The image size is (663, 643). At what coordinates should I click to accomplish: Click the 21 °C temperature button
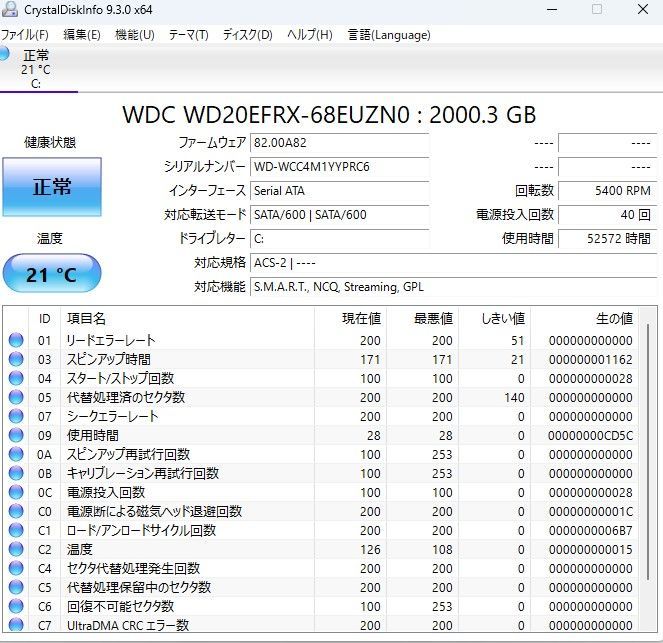(52, 274)
